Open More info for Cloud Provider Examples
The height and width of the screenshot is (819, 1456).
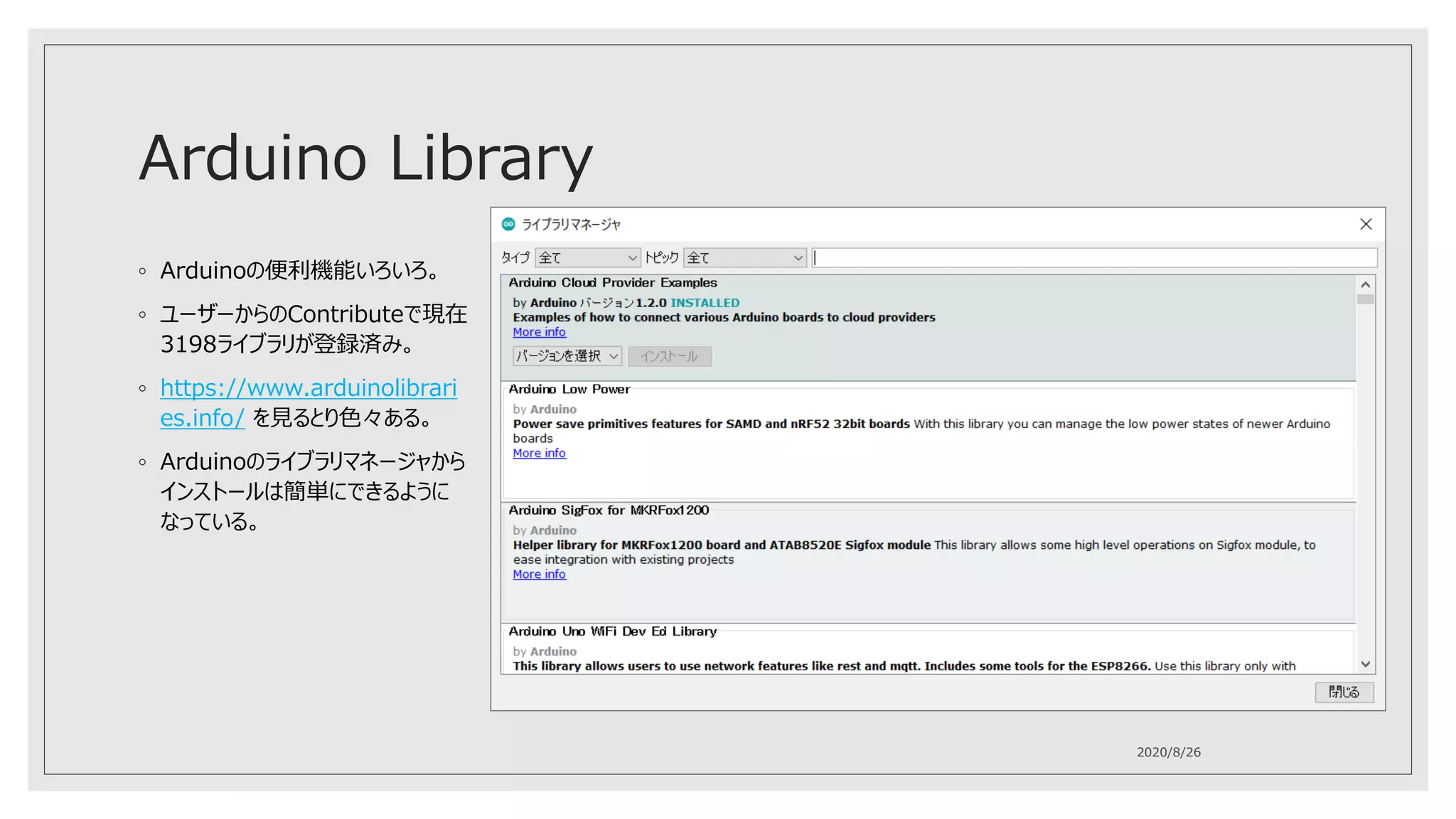click(539, 332)
